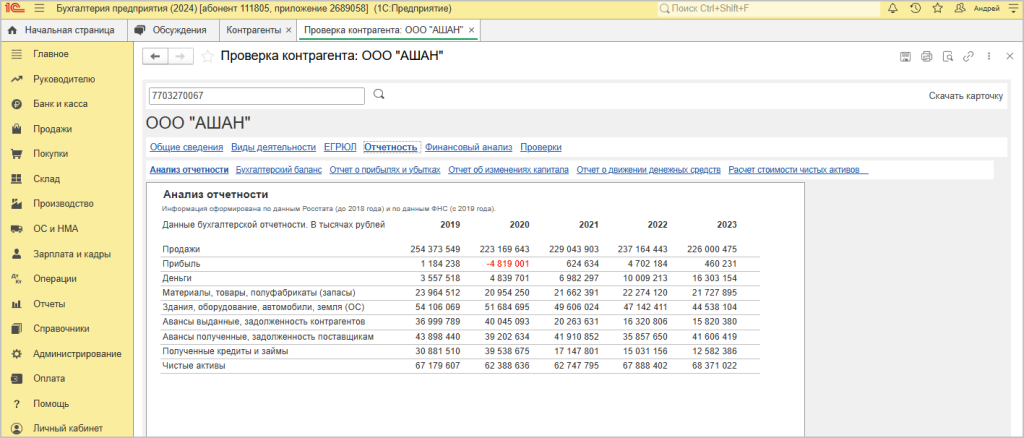Open print preview icon
Image resolution: width=1024 pixels, height=438 pixels.
point(948,57)
